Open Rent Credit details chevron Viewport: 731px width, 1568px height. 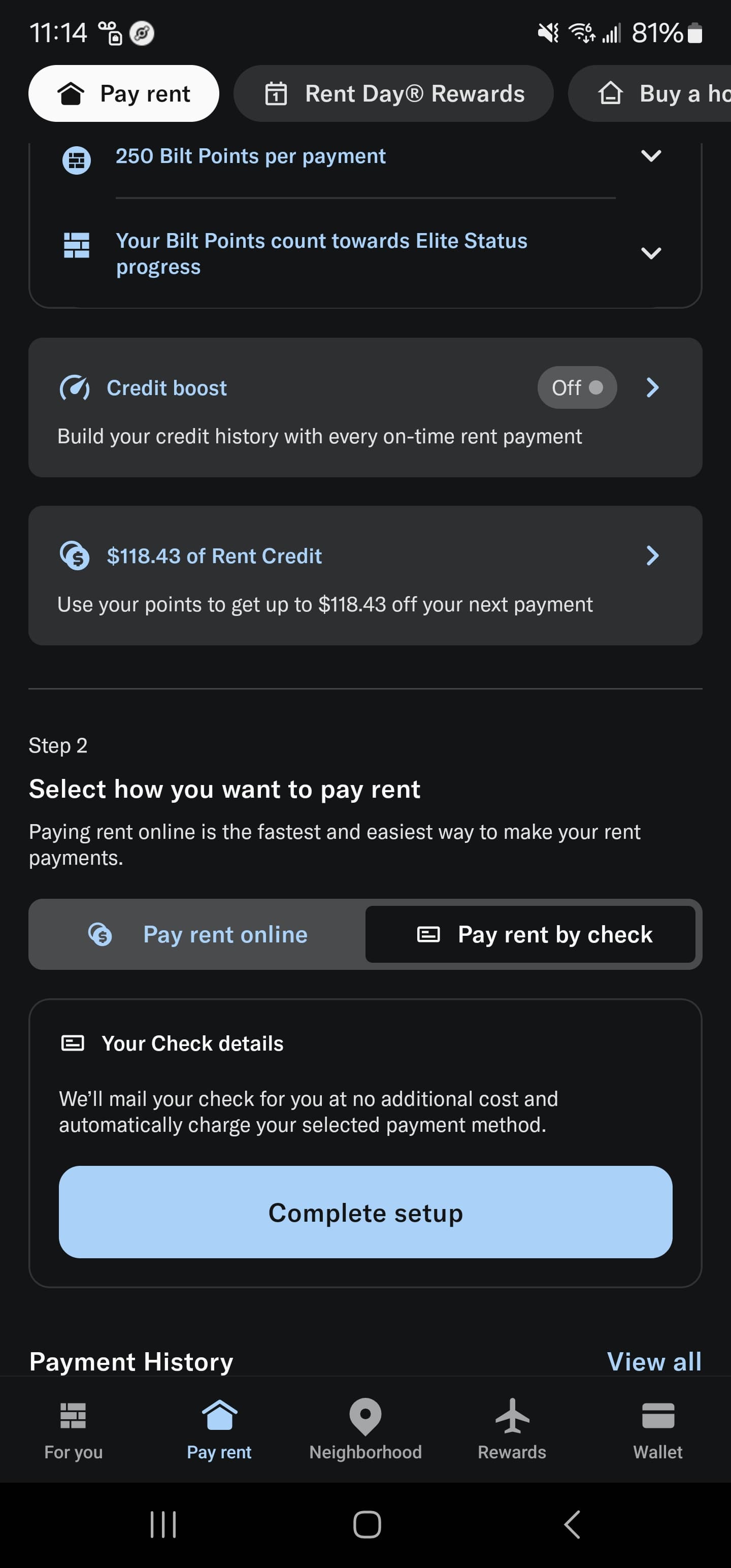(652, 556)
